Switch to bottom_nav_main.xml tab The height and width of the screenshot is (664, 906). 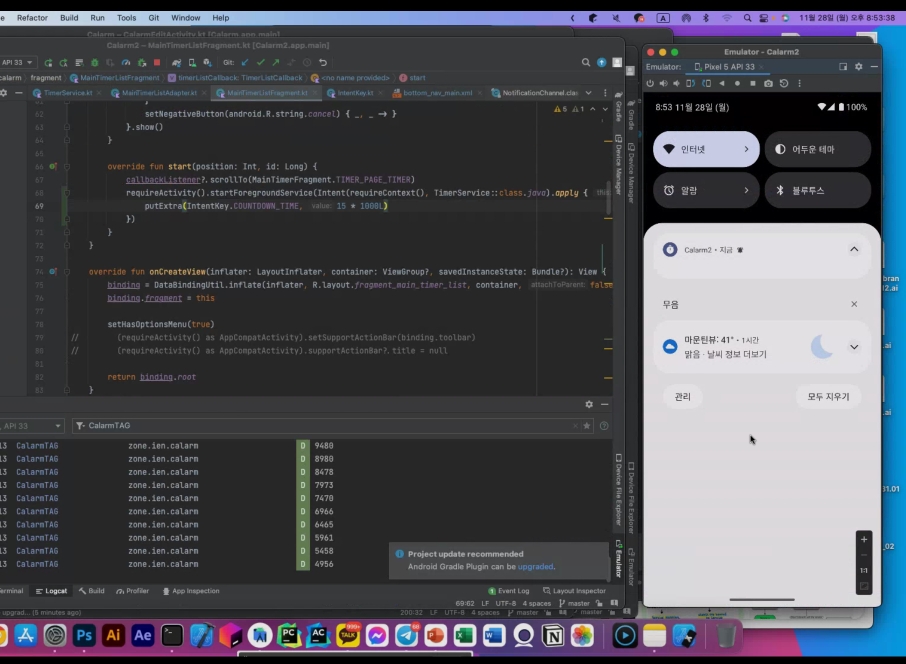(x=437, y=93)
